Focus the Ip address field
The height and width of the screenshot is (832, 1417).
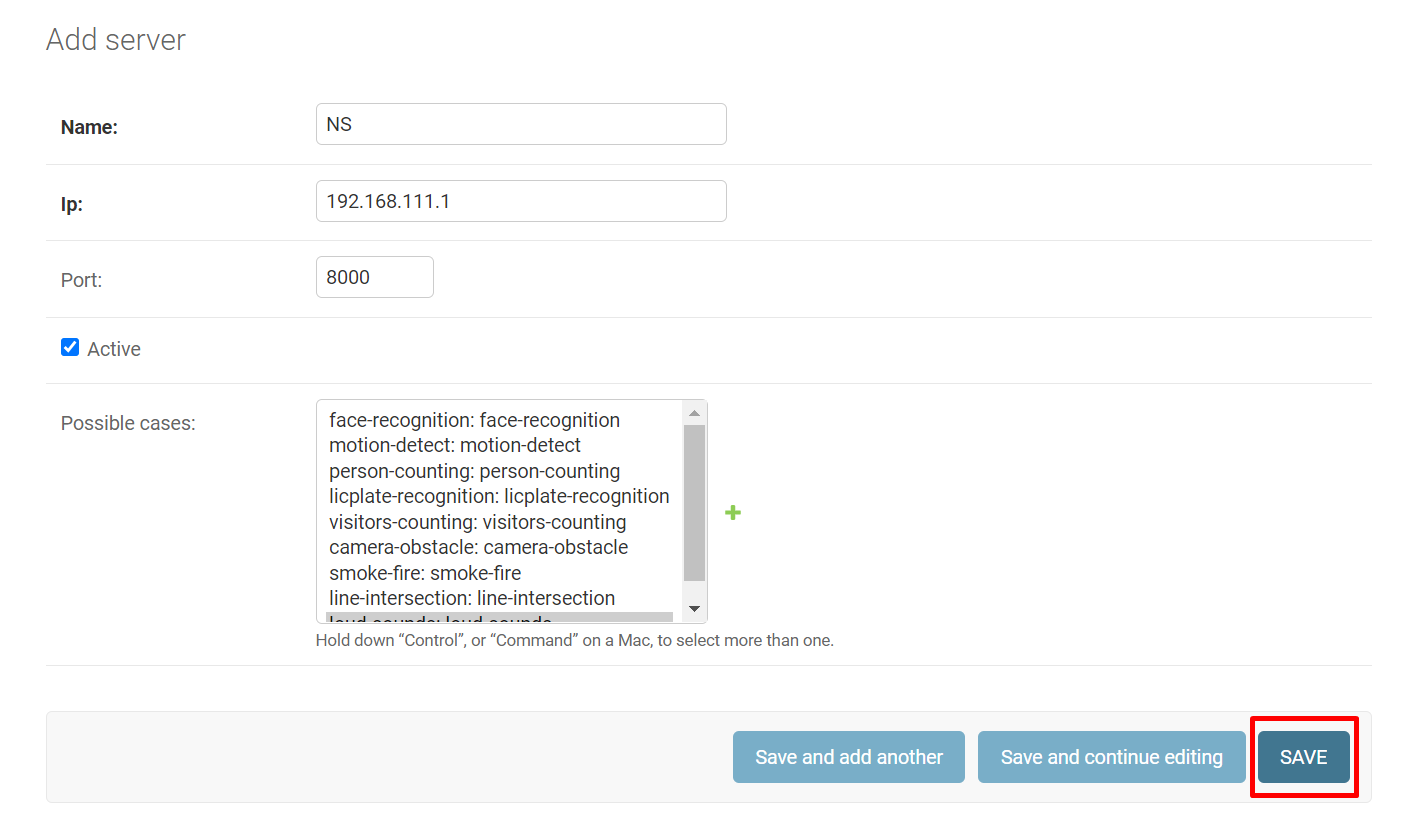click(521, 201)
